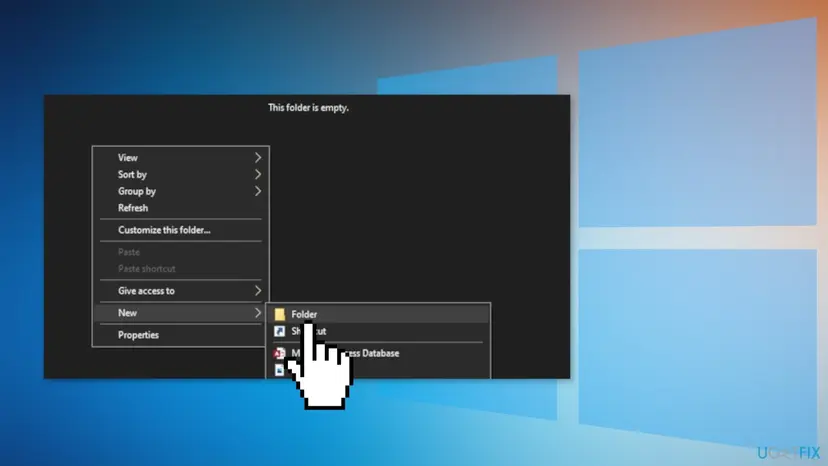Click the Shortcut icon in submenu

tap(279, 331)
